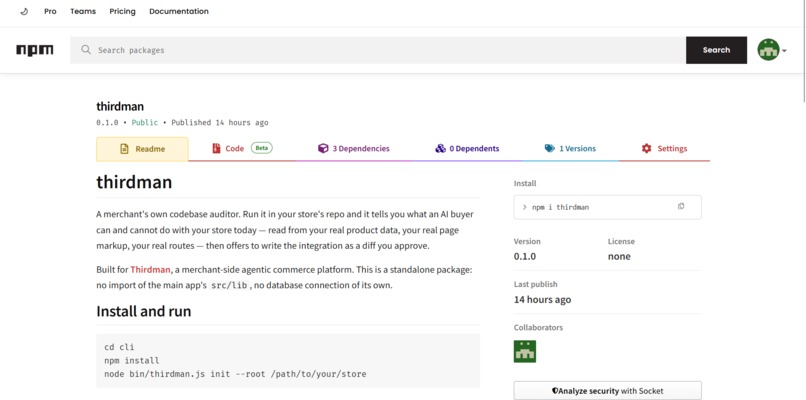
Task: Click the dropdown caret beside the avatar
Action: [x=784, y=50]
